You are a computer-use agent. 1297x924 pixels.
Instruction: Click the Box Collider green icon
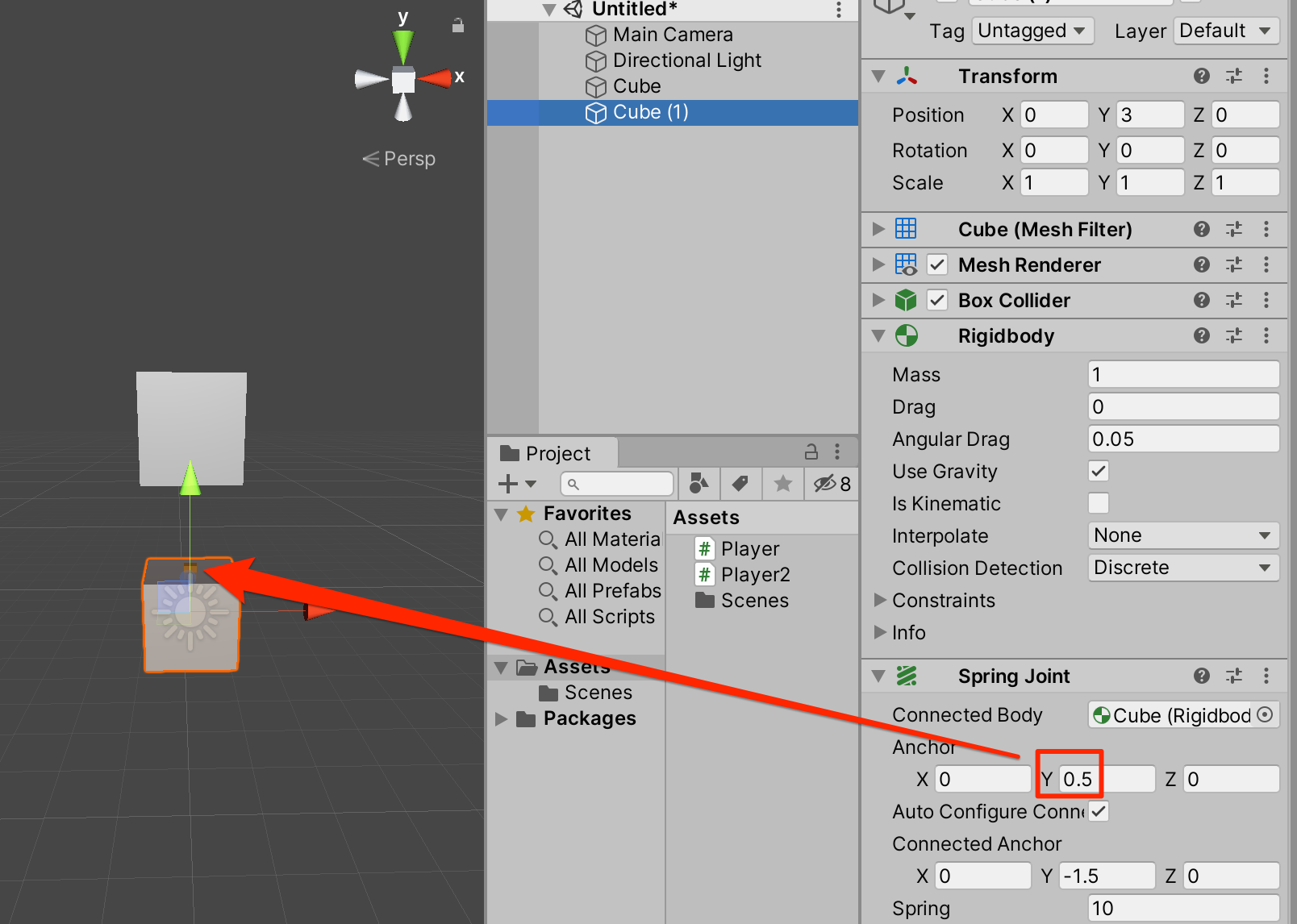[907, 300]
